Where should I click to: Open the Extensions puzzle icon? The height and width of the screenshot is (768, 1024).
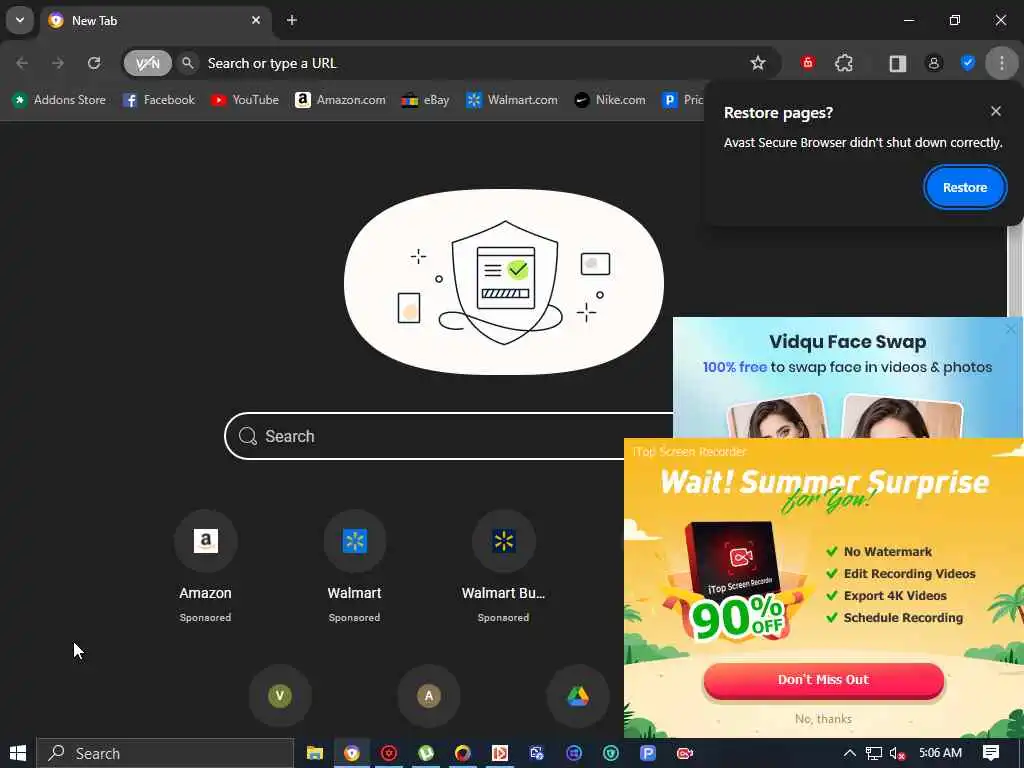click(844, 63)
